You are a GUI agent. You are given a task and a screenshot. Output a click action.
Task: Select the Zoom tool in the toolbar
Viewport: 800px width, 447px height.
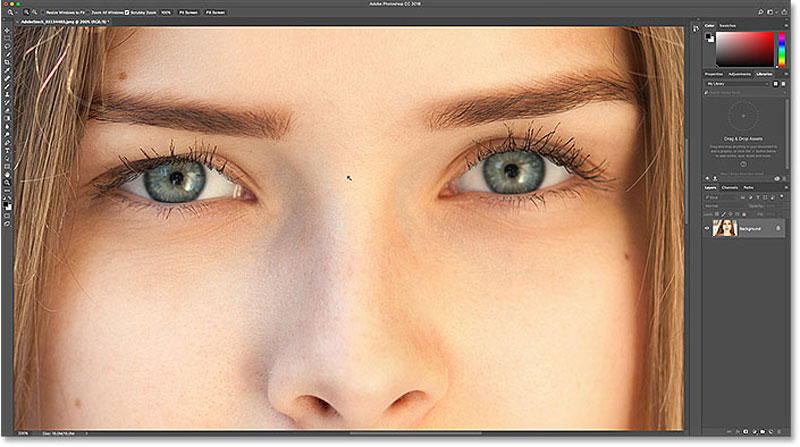(x=7, y=183)
